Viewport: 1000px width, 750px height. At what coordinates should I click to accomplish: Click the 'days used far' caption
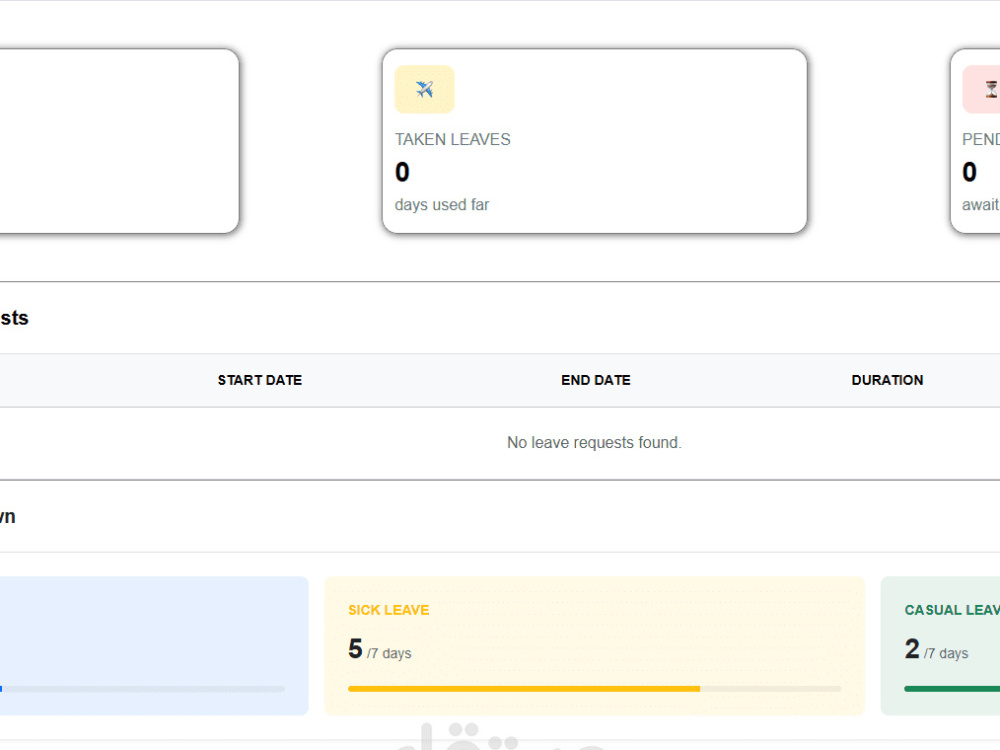[442, 205]
